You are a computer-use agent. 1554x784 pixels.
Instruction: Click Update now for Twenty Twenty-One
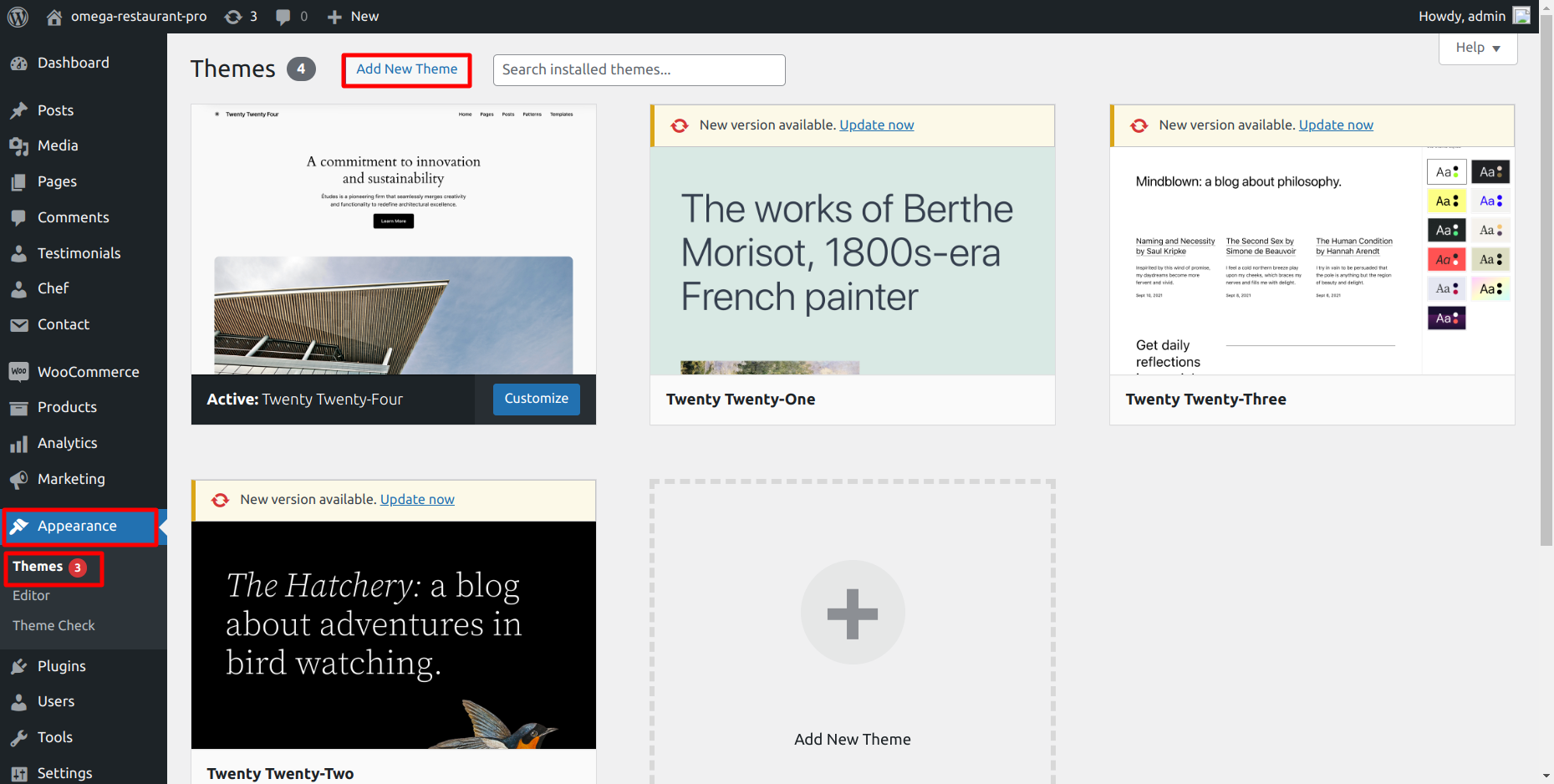[x=876, y=125]
